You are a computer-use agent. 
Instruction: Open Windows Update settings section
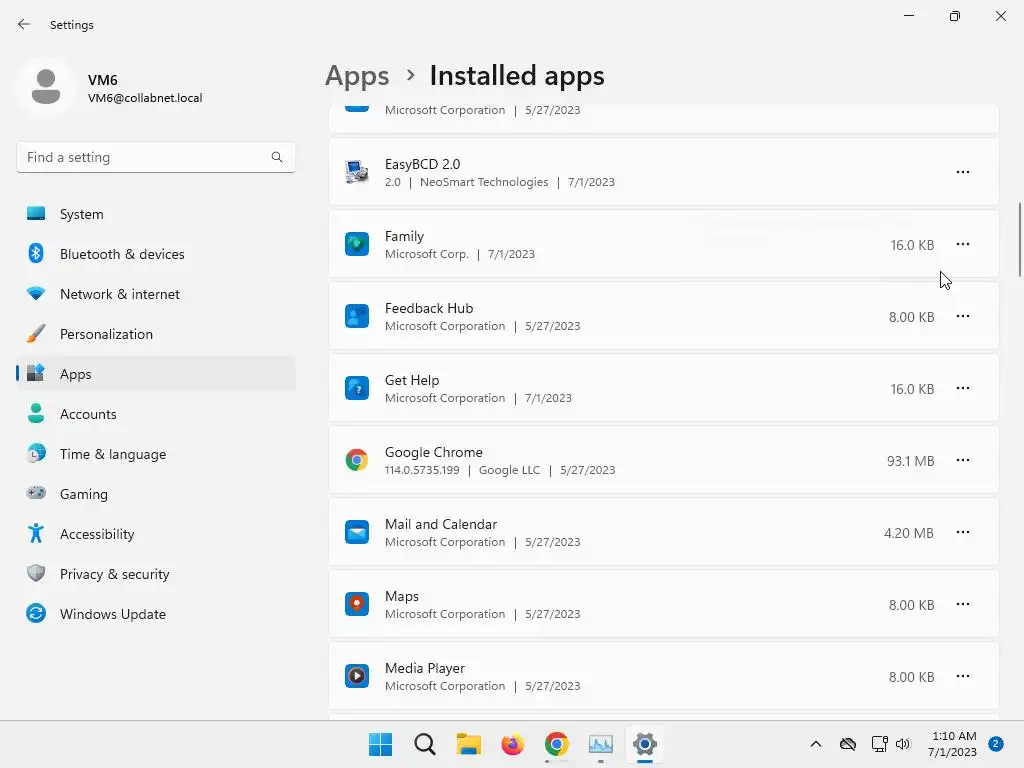pyautogui.click(x=113, y=614)
